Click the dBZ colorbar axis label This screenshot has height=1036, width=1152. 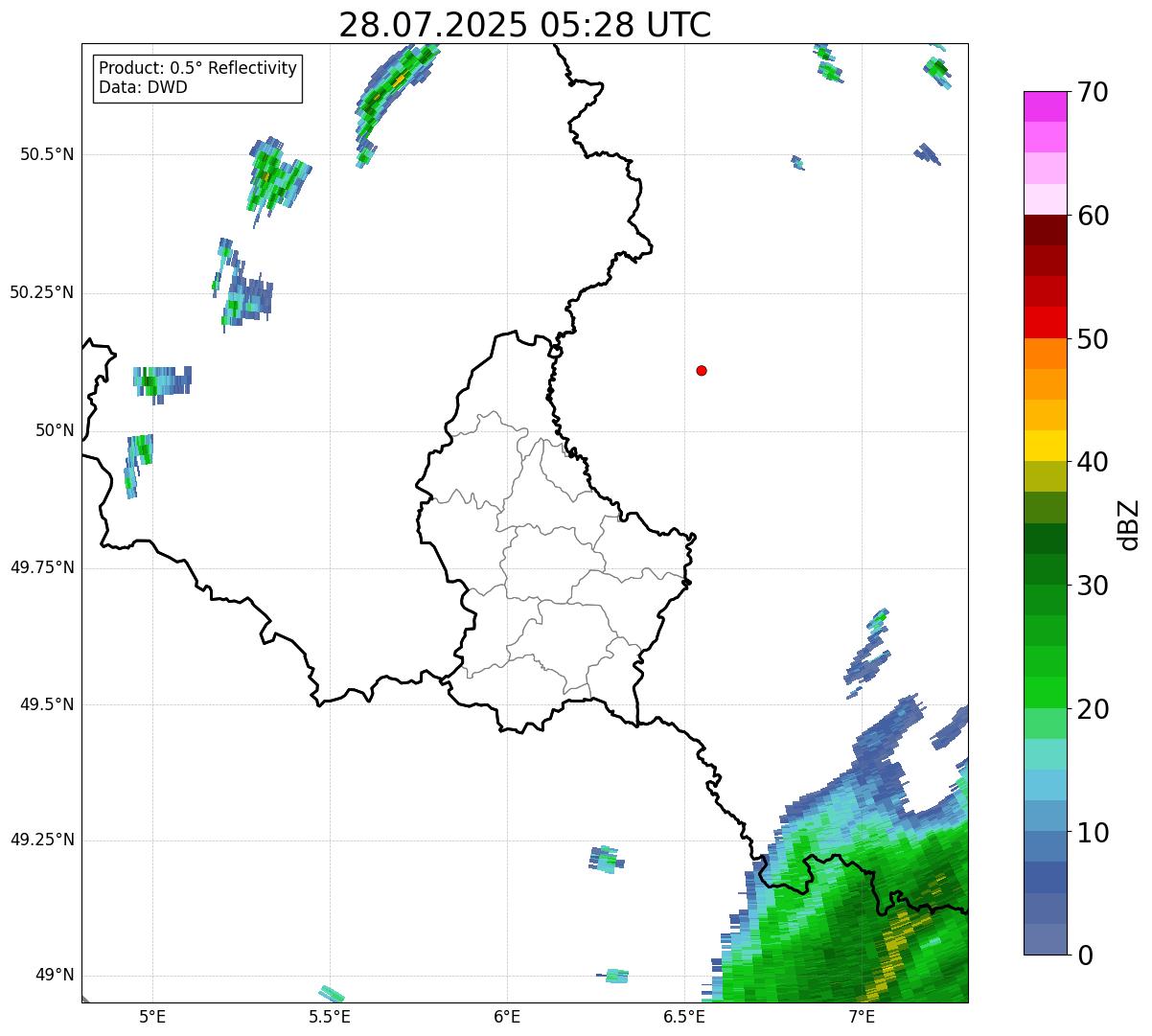pyautogui.click(x=1128, y=523)
